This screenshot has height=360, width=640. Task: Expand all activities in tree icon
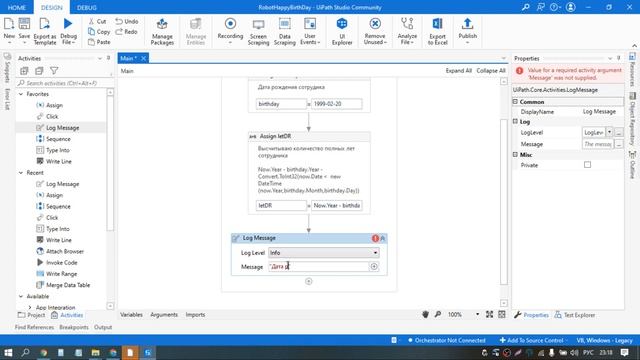click(x=24, y=71)
